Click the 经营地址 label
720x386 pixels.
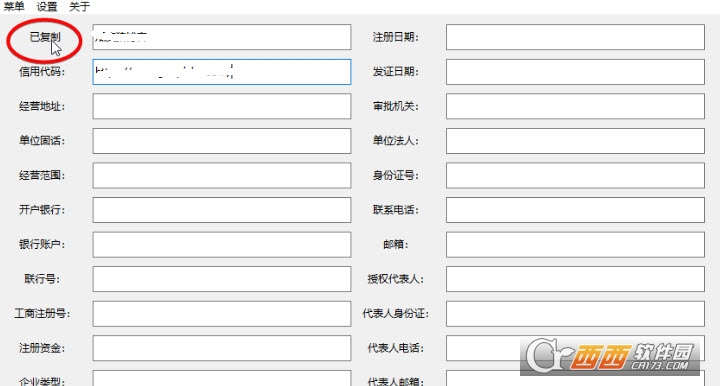pos(42,106)
